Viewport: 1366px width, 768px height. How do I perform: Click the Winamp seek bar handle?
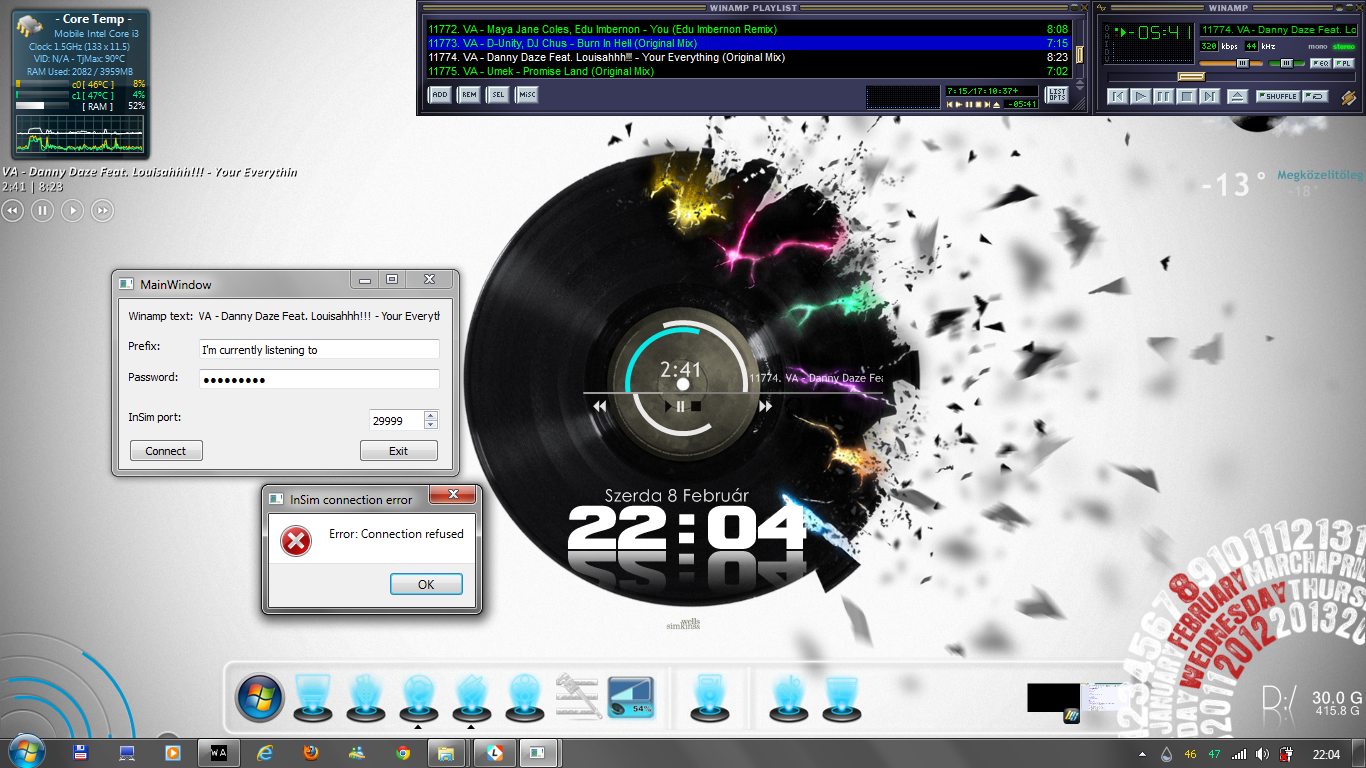[1190, 76]
